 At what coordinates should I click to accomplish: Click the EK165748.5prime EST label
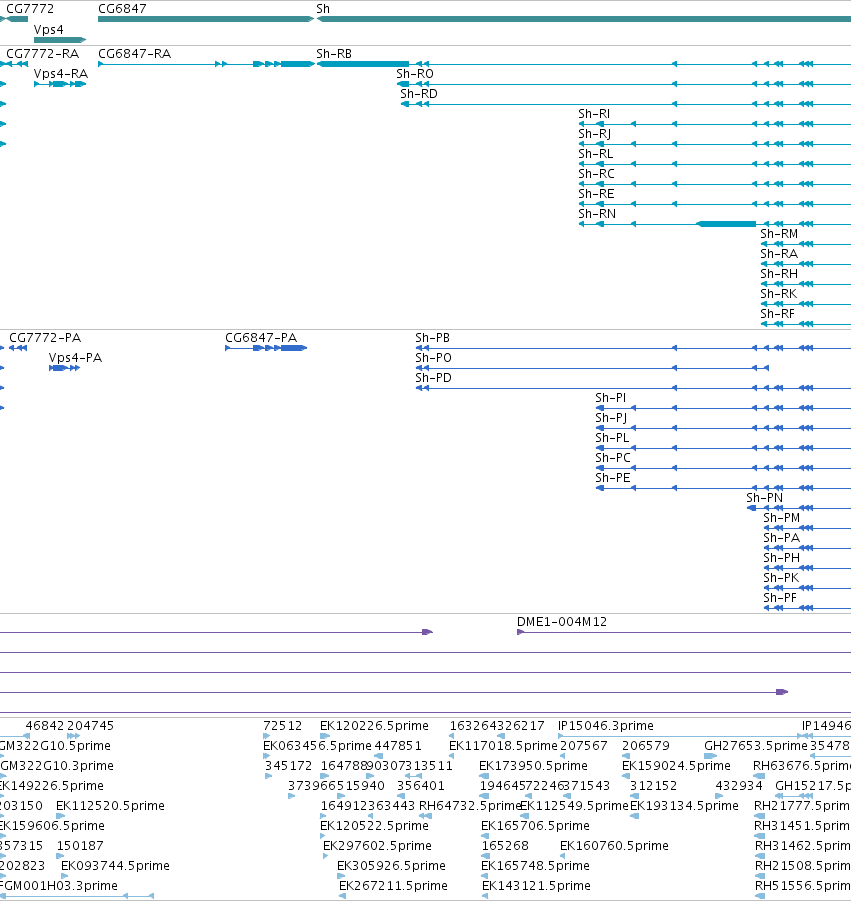tap(535, 866)
